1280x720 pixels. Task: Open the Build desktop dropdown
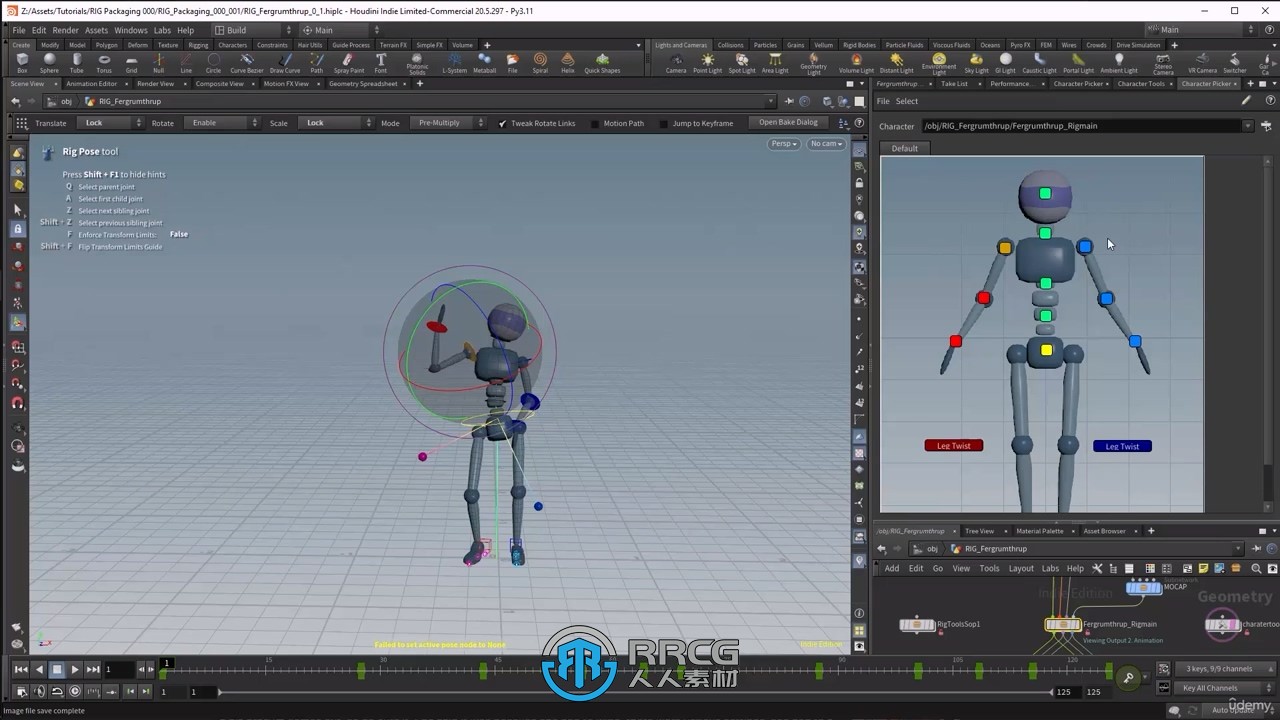(253, 30)
